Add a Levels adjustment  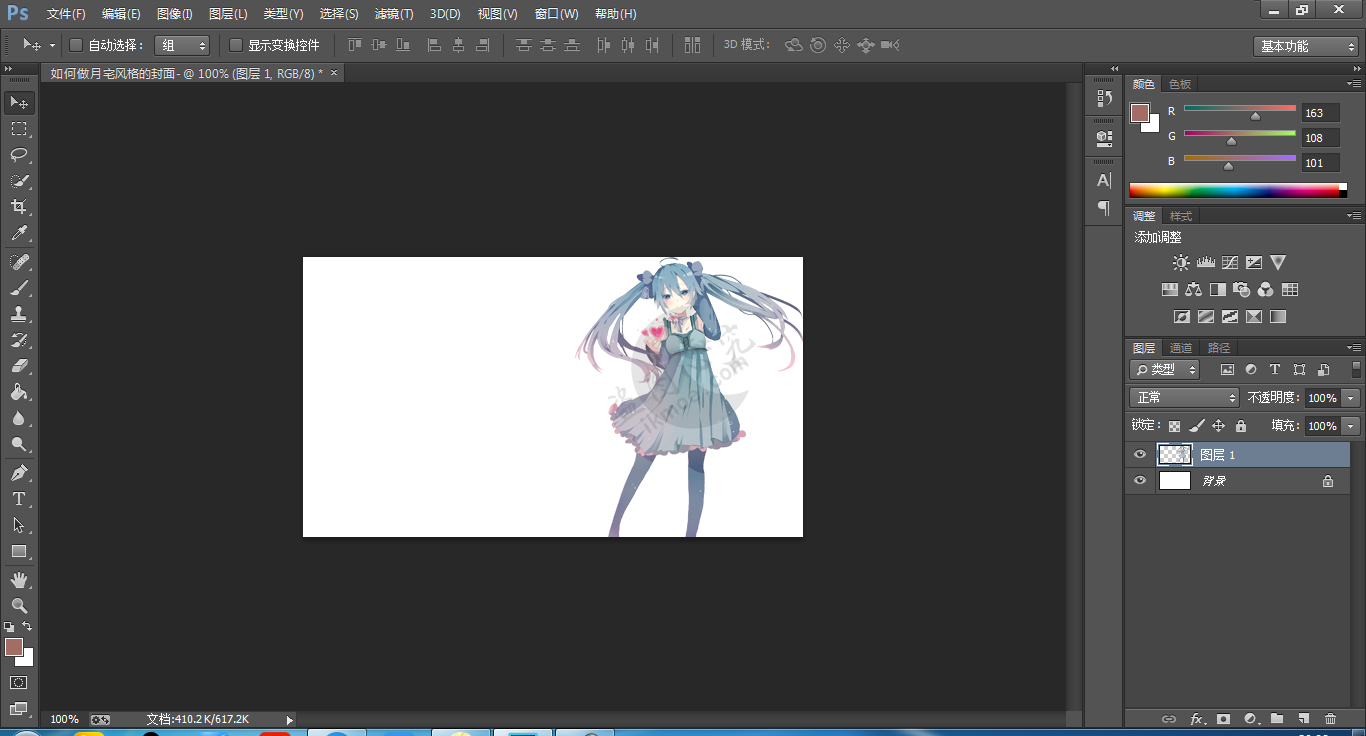1205,263
